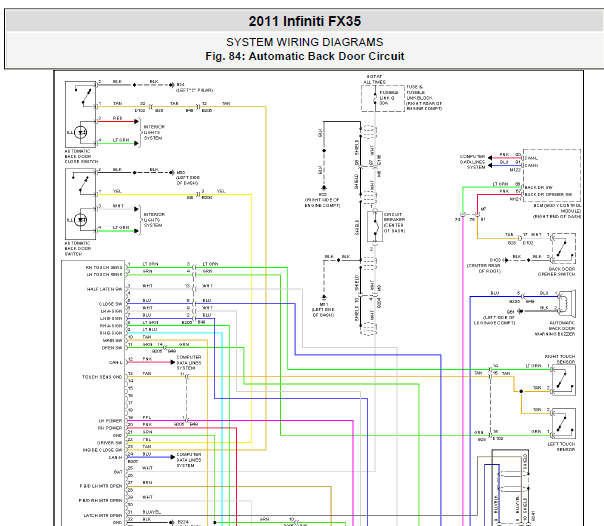The image size is (604, 526).
Task: Click the "BAT" pin label on control unit
Action: tap(118, 472)
